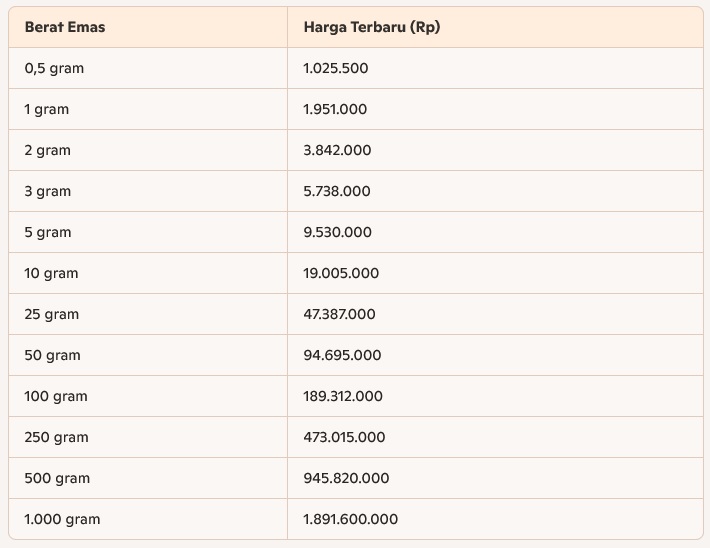
Task: Click the 9.530.000 price value
Action: (x=337, y=232)
